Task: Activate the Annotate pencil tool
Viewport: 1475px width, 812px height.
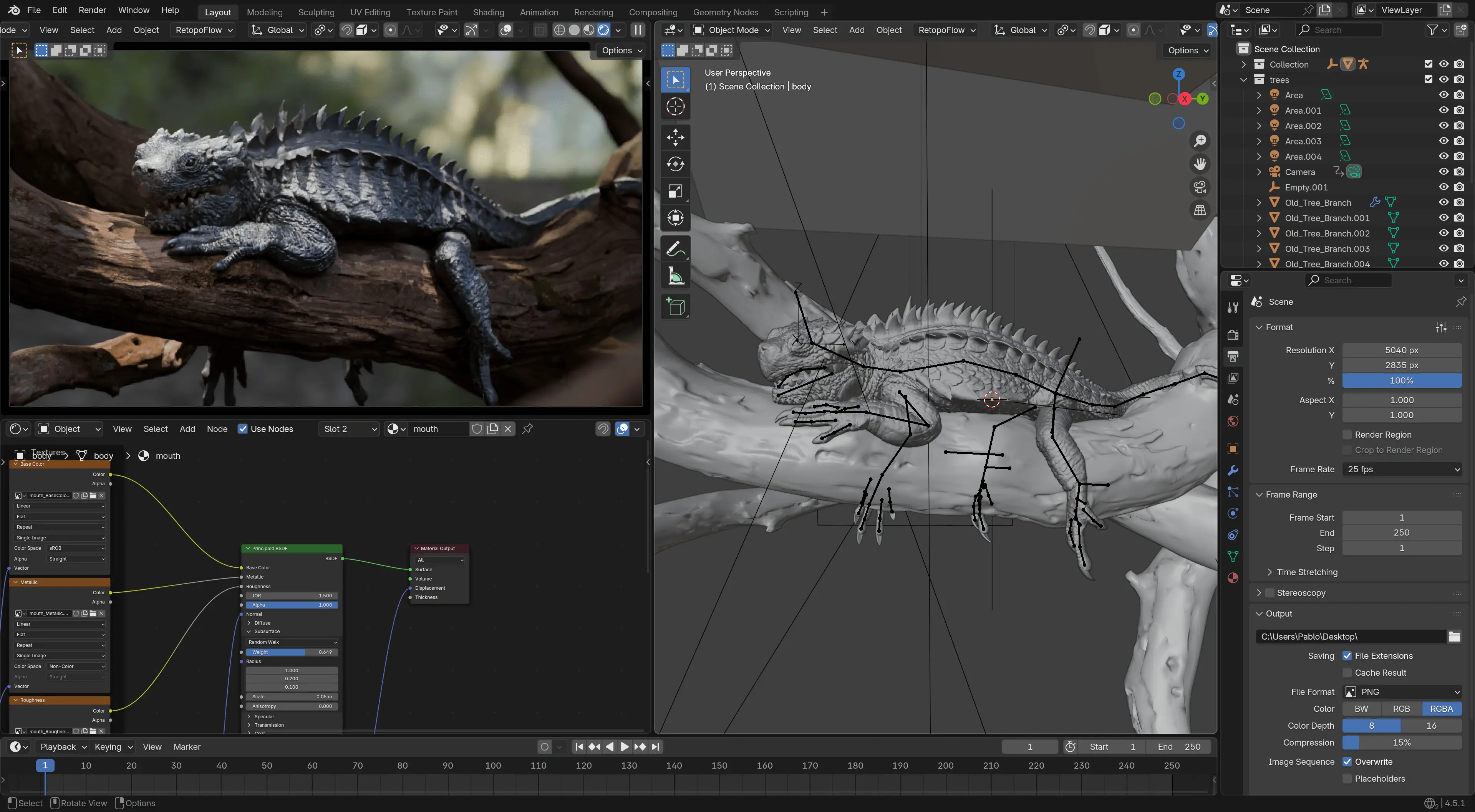Action: (x=675, y=249)
